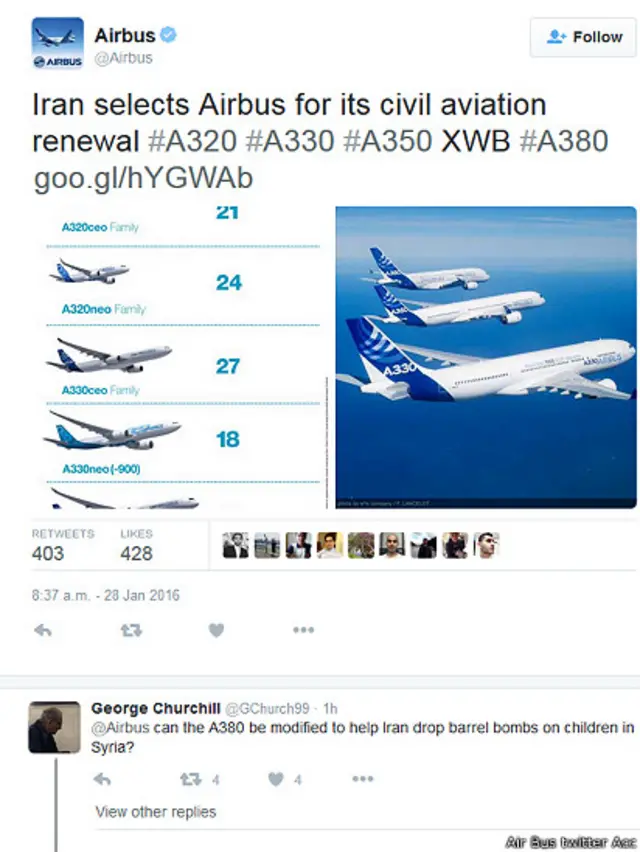Open the Airbus profile avatar
Viewport: 640px width, 852px height.
tap(58, 43)
